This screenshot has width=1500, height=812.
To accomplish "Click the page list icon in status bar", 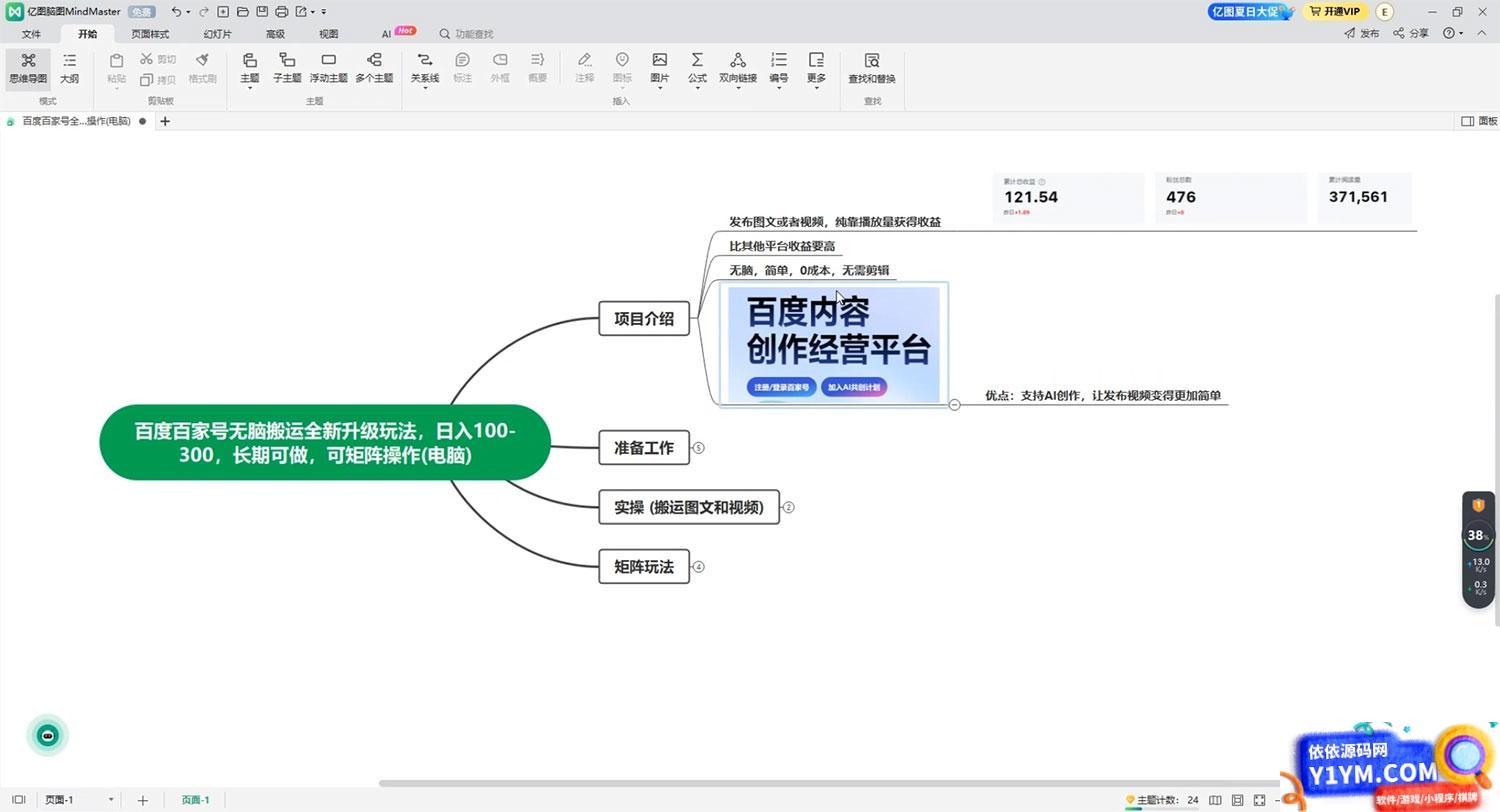I will 18,800.
